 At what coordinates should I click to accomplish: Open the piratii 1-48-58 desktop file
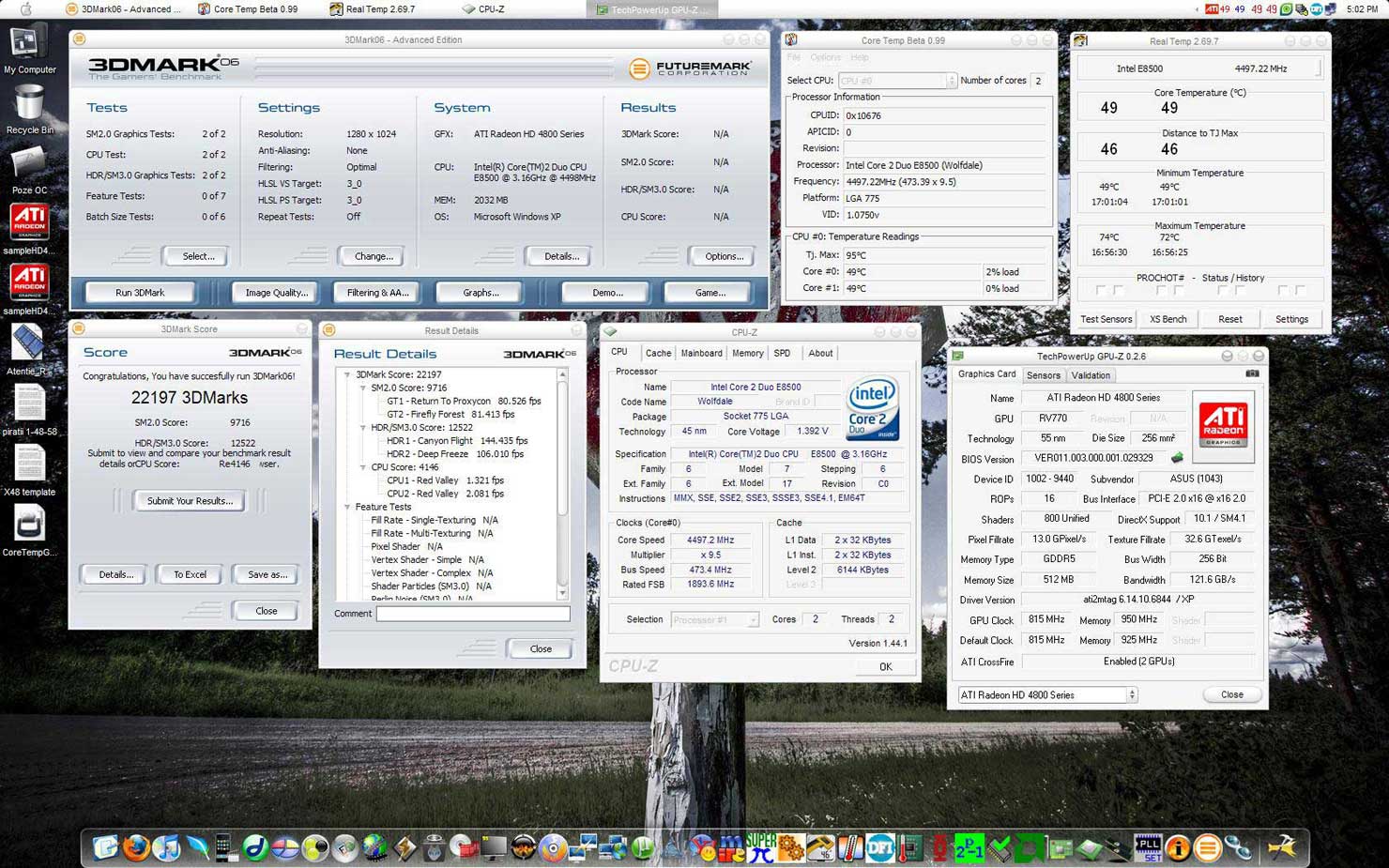(x=29, y=411)
